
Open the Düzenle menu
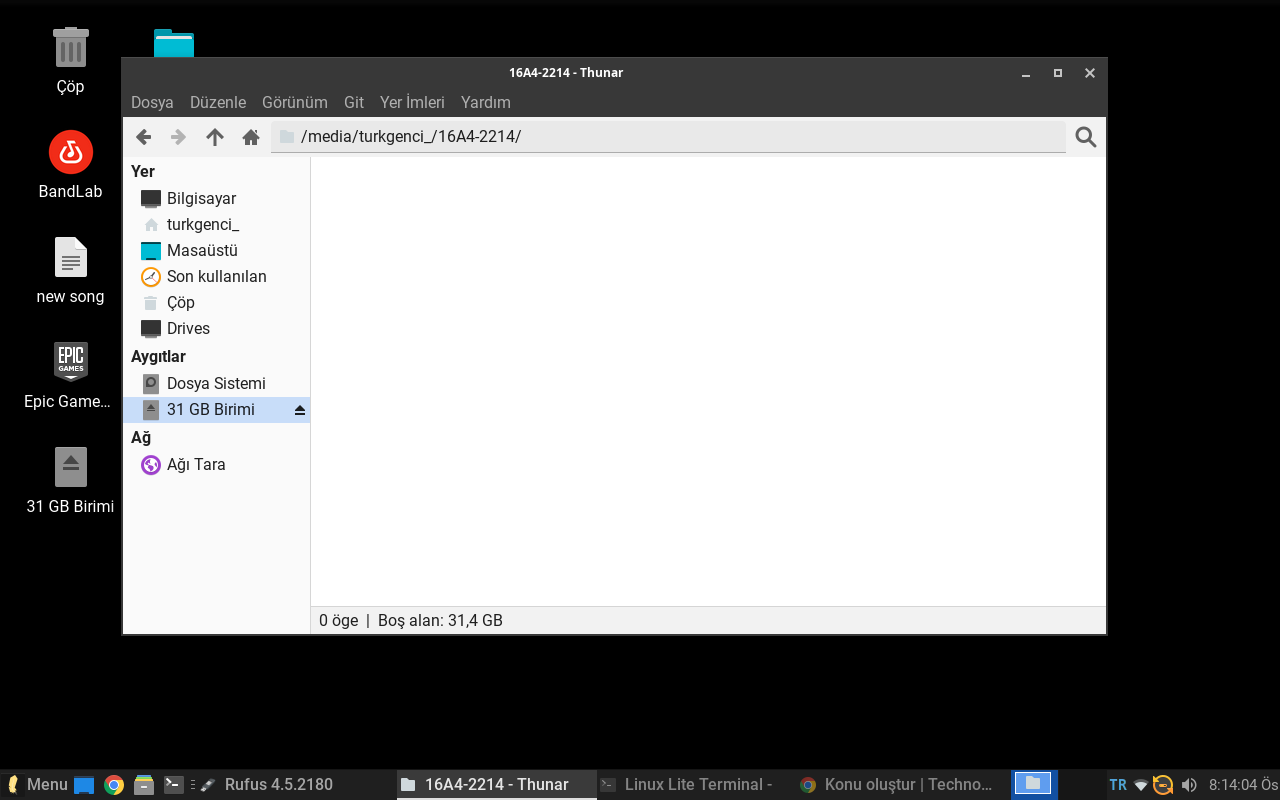click(x=218, y=102)
